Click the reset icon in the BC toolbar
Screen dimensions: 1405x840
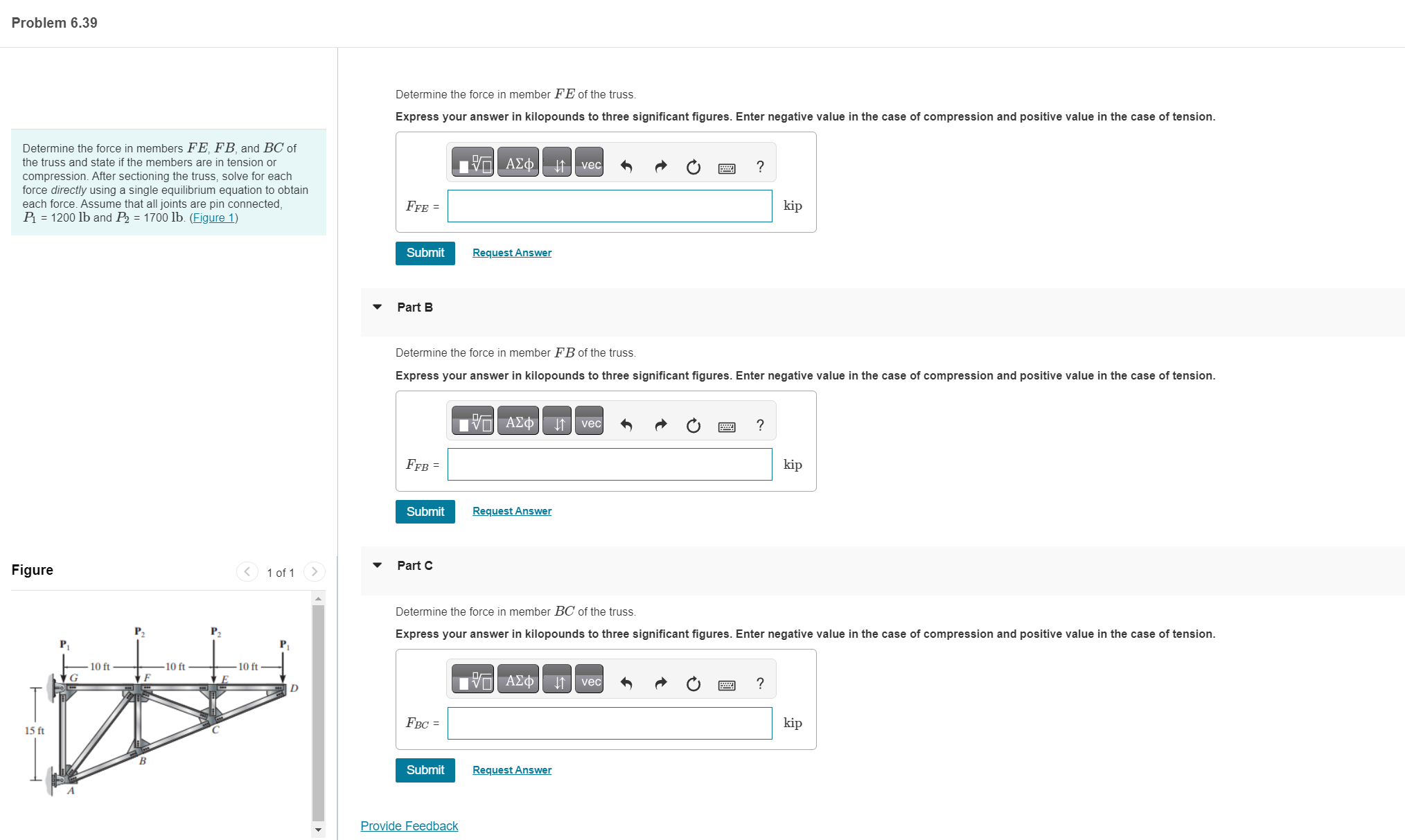(x=693, y=684)
